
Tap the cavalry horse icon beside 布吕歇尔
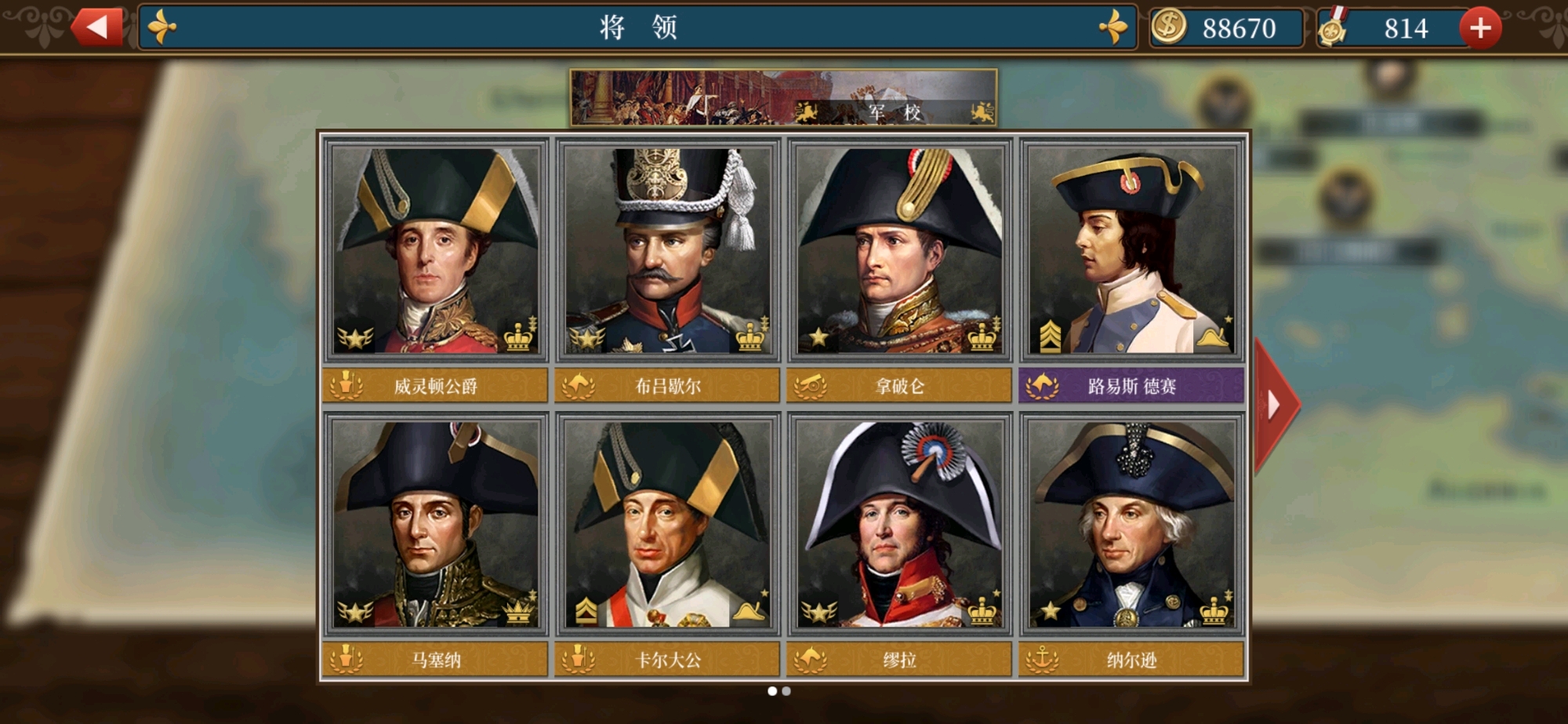(578, 385)
